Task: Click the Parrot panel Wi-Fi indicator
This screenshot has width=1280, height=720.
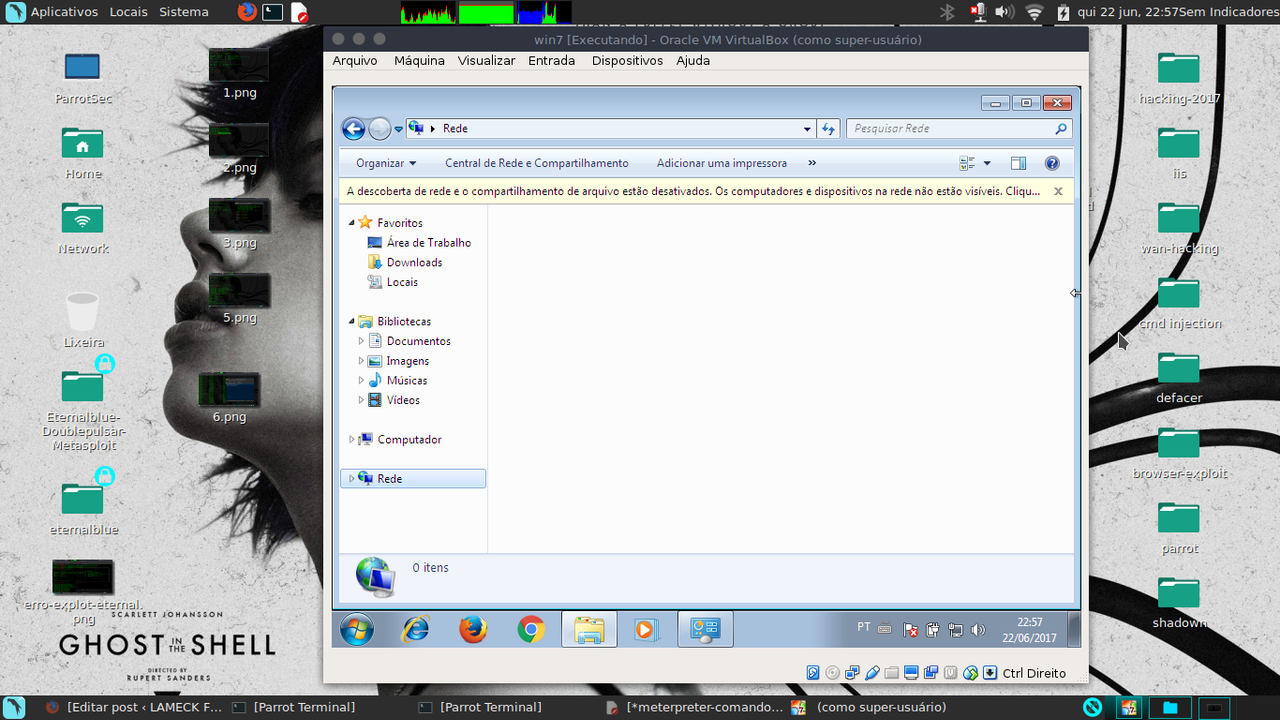Action: tap(1034, 12)
